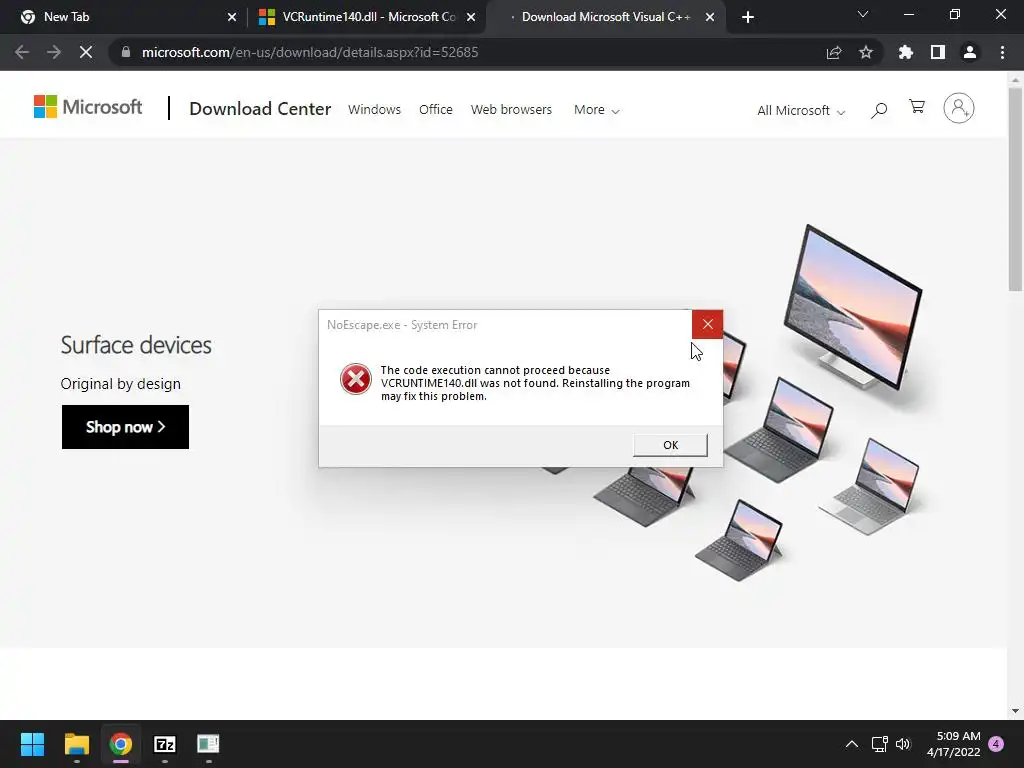Open the rightmost taskbar app icon

tap(208, 744)
